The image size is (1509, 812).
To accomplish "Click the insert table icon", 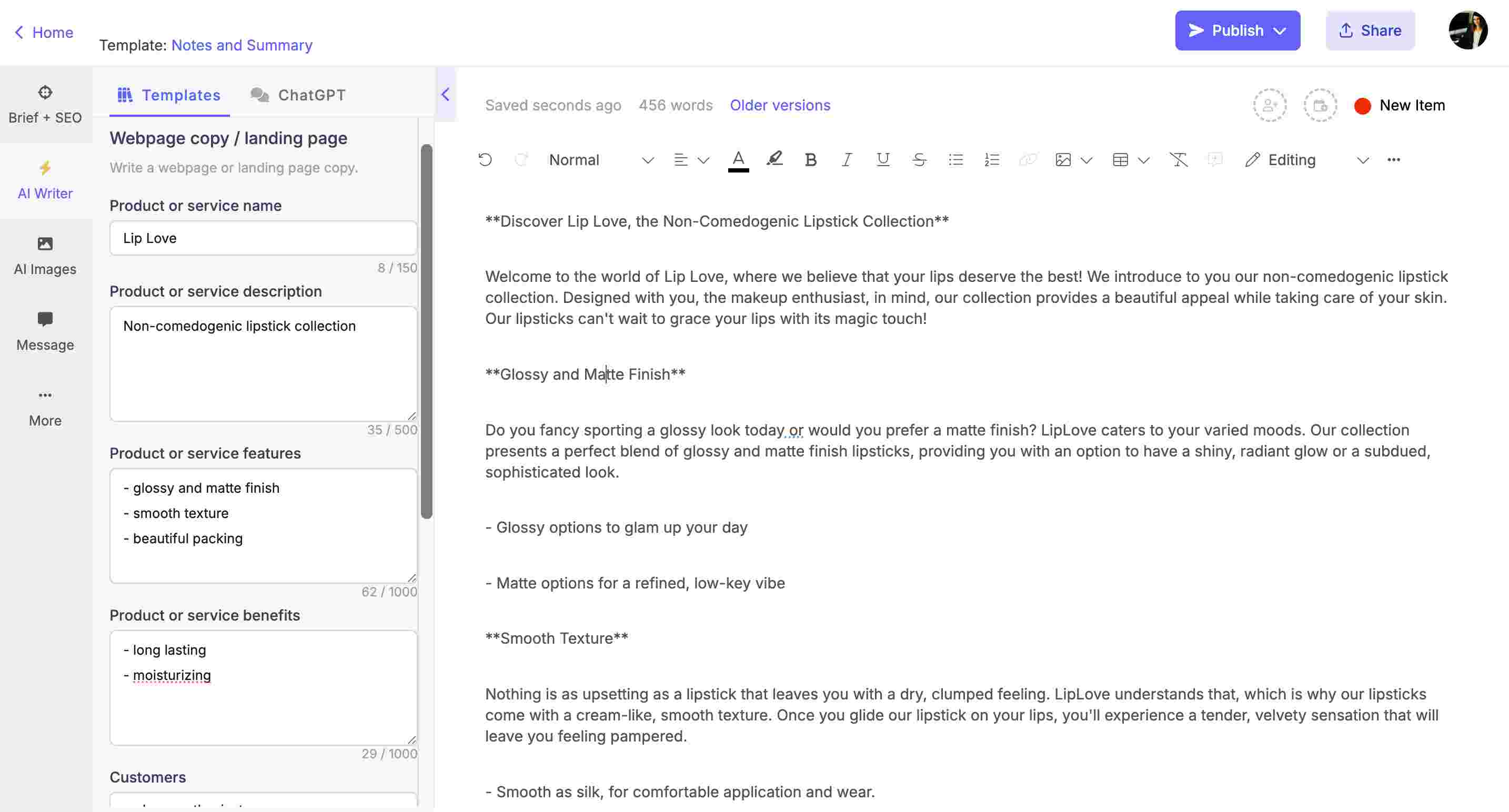I will tap(1120, 160).
